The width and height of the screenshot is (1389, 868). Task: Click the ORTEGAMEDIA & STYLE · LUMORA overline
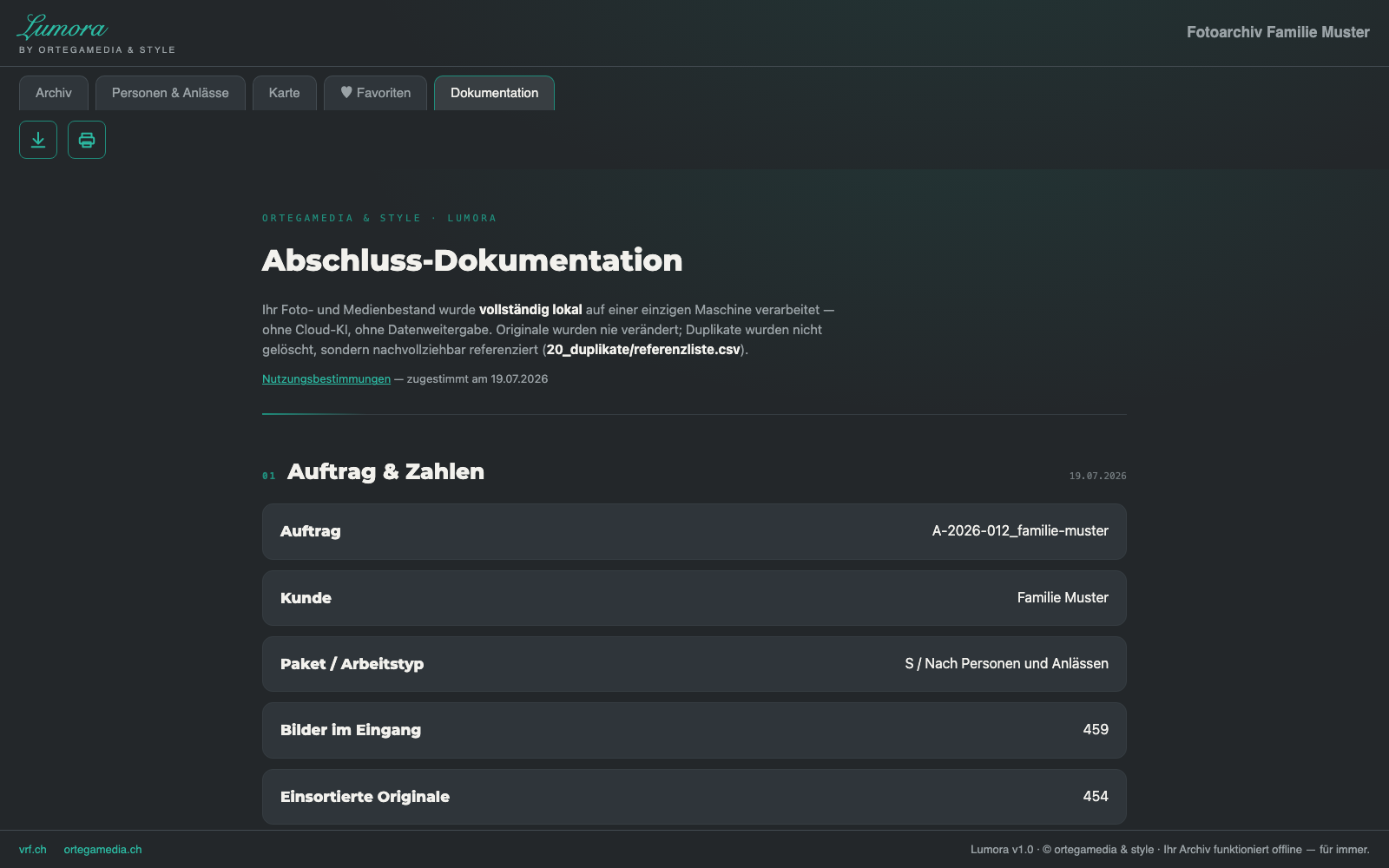pos(379,219)
